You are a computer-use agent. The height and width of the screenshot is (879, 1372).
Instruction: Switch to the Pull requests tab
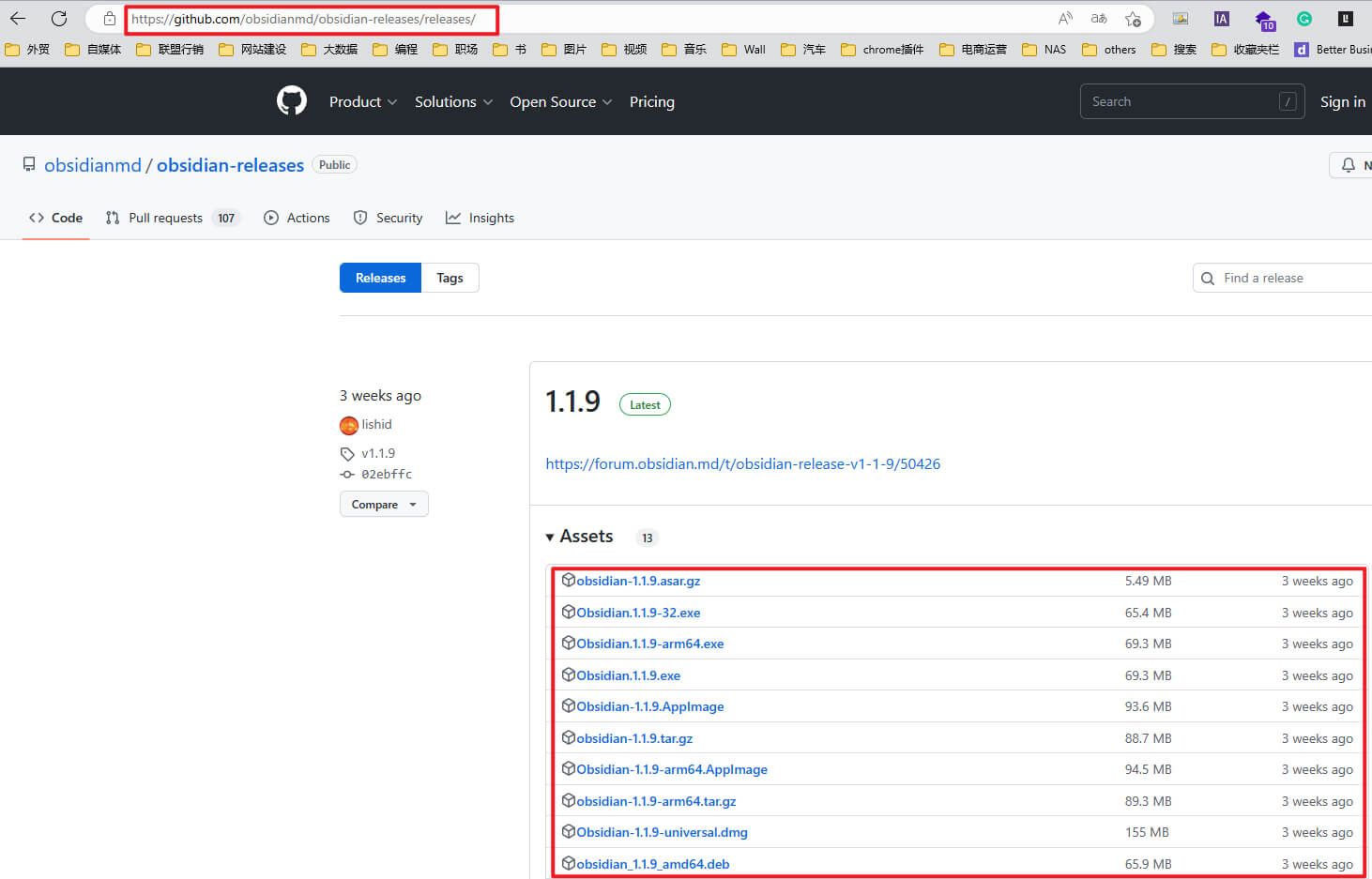[x=173, y=218]
